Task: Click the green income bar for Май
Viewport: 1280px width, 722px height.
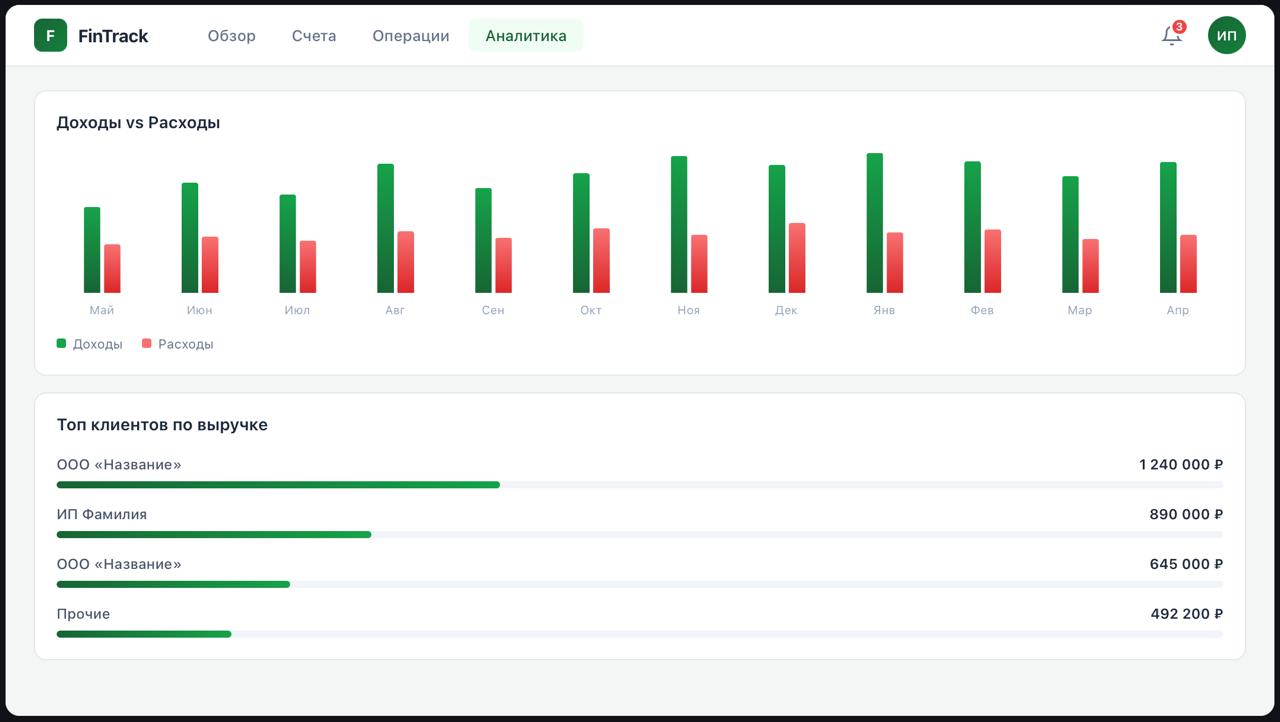Action: (92, 250)
